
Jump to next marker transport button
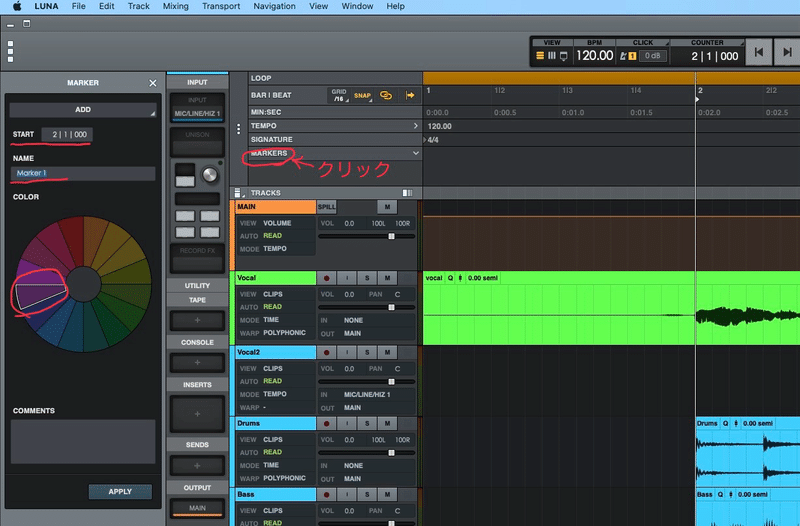coord(787,52)
